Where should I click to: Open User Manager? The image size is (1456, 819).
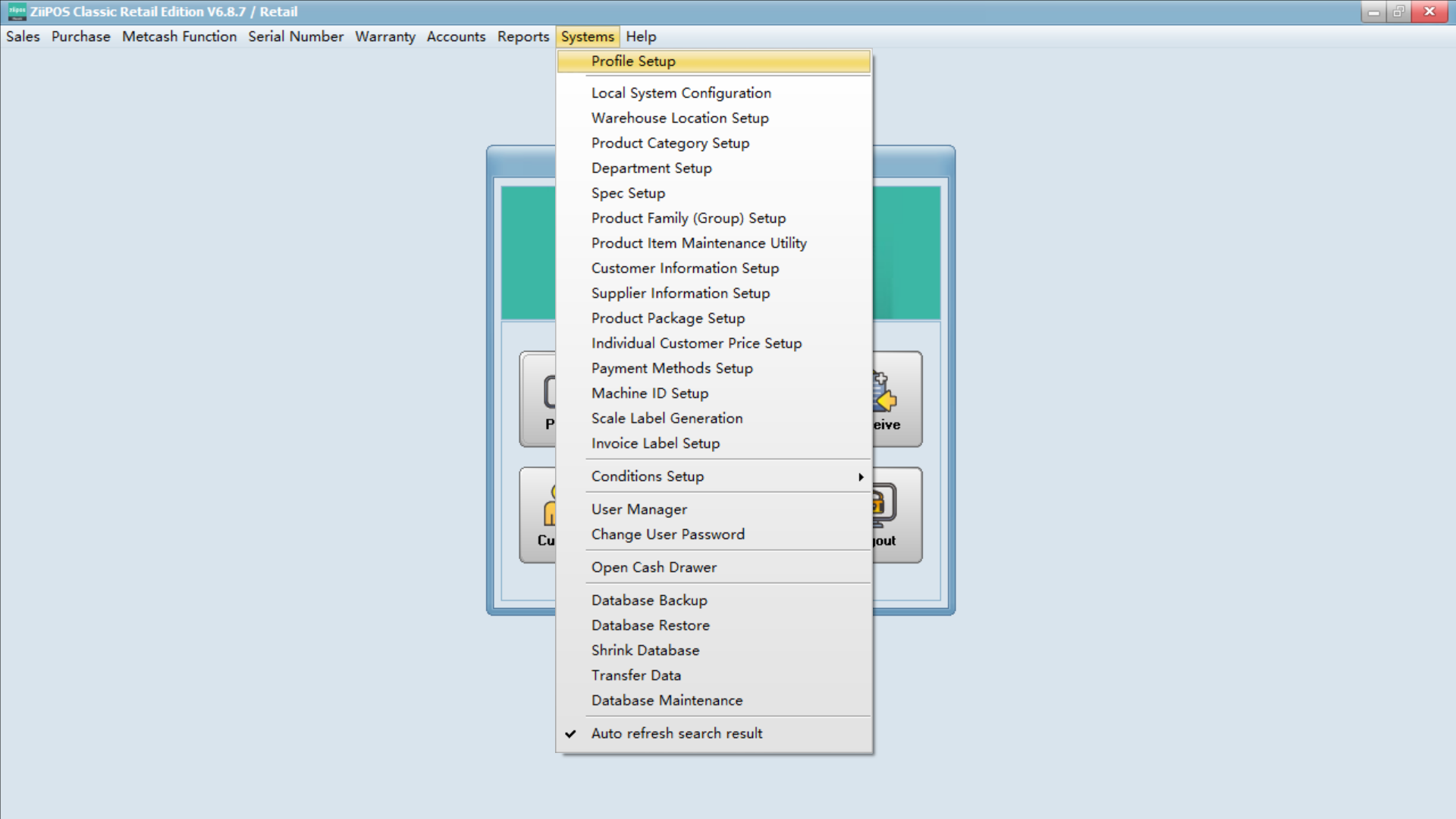pos(639,509)
